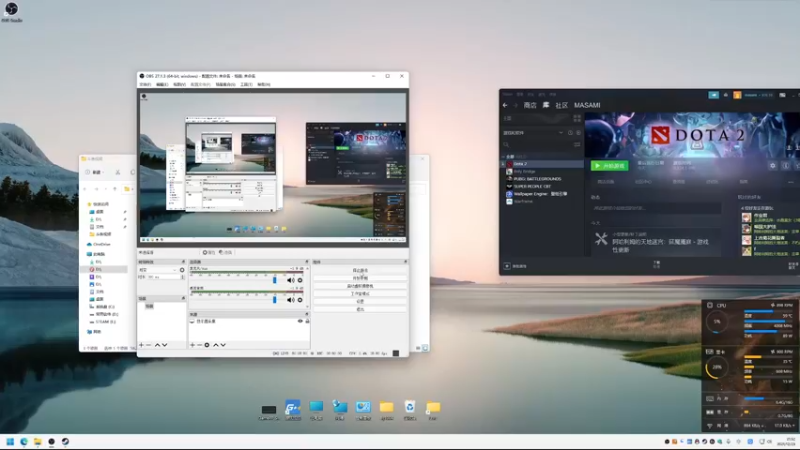The width and height of the screenshot is (800, 450).
Task: Open Steam from the Windows taskbar
Action: 65,442
